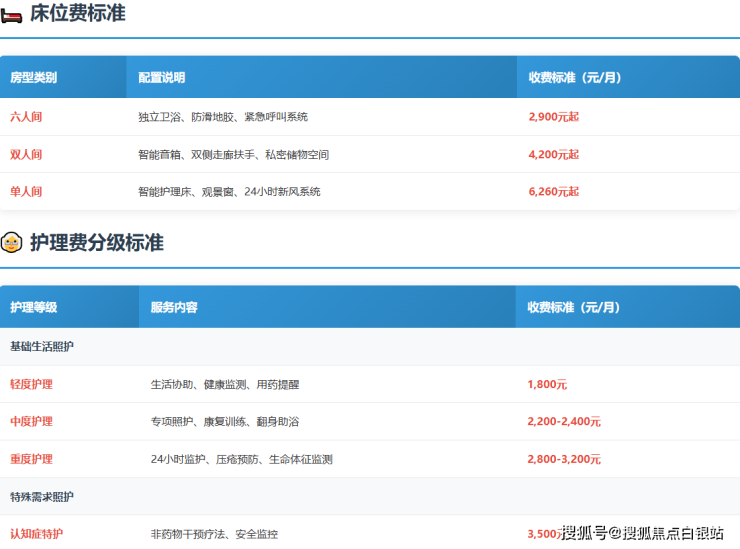
Task: Click description 智能护理床、观景窗、24小时新风系统
Action: click(x=229, y=192)
